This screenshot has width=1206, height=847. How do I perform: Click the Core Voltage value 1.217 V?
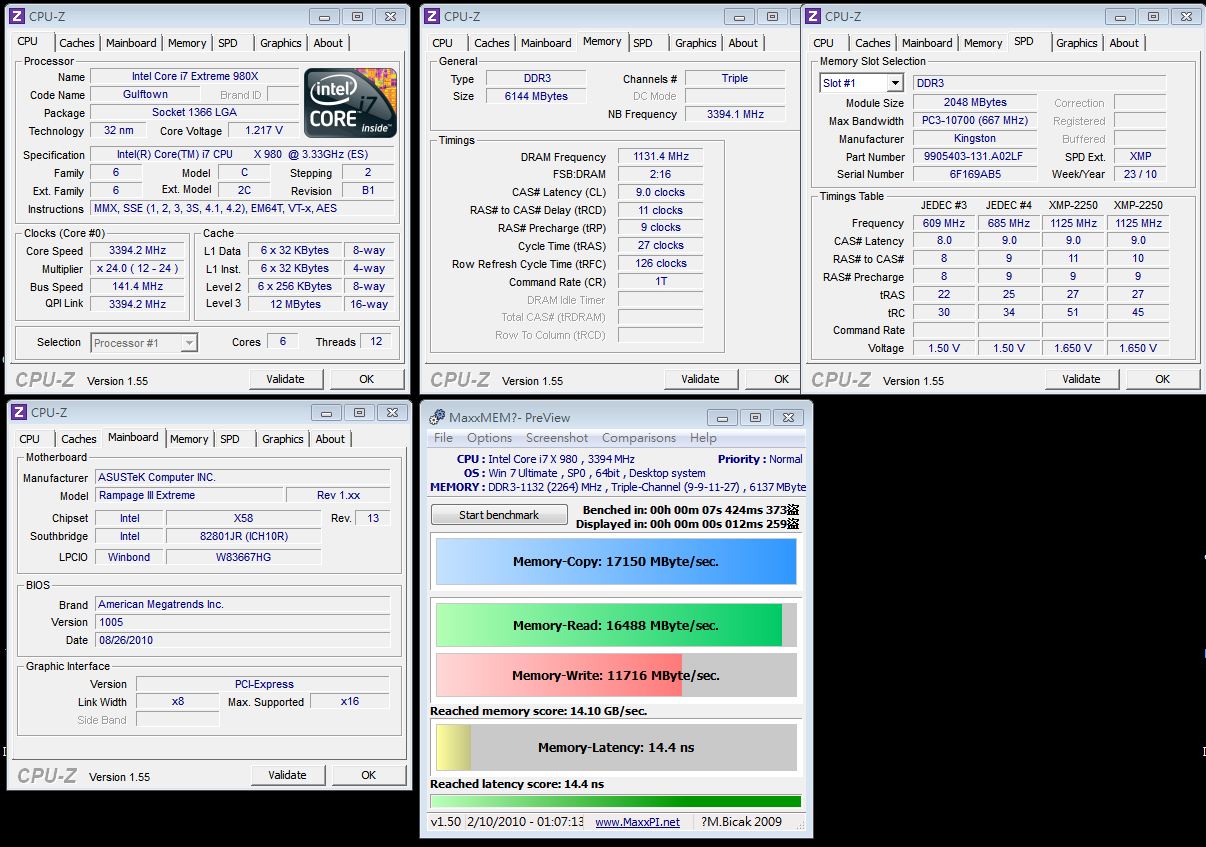click(x=263, y=131)
